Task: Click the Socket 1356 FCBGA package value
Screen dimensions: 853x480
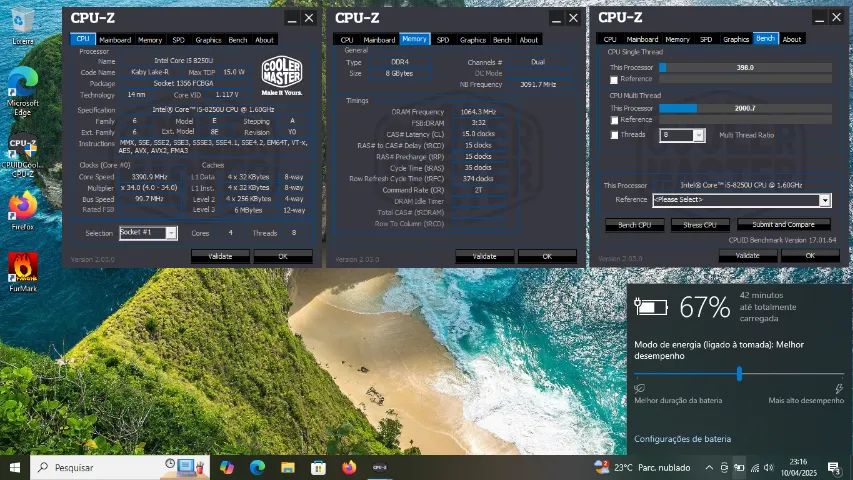Action: pyautogui.click(x=183, y=83)
